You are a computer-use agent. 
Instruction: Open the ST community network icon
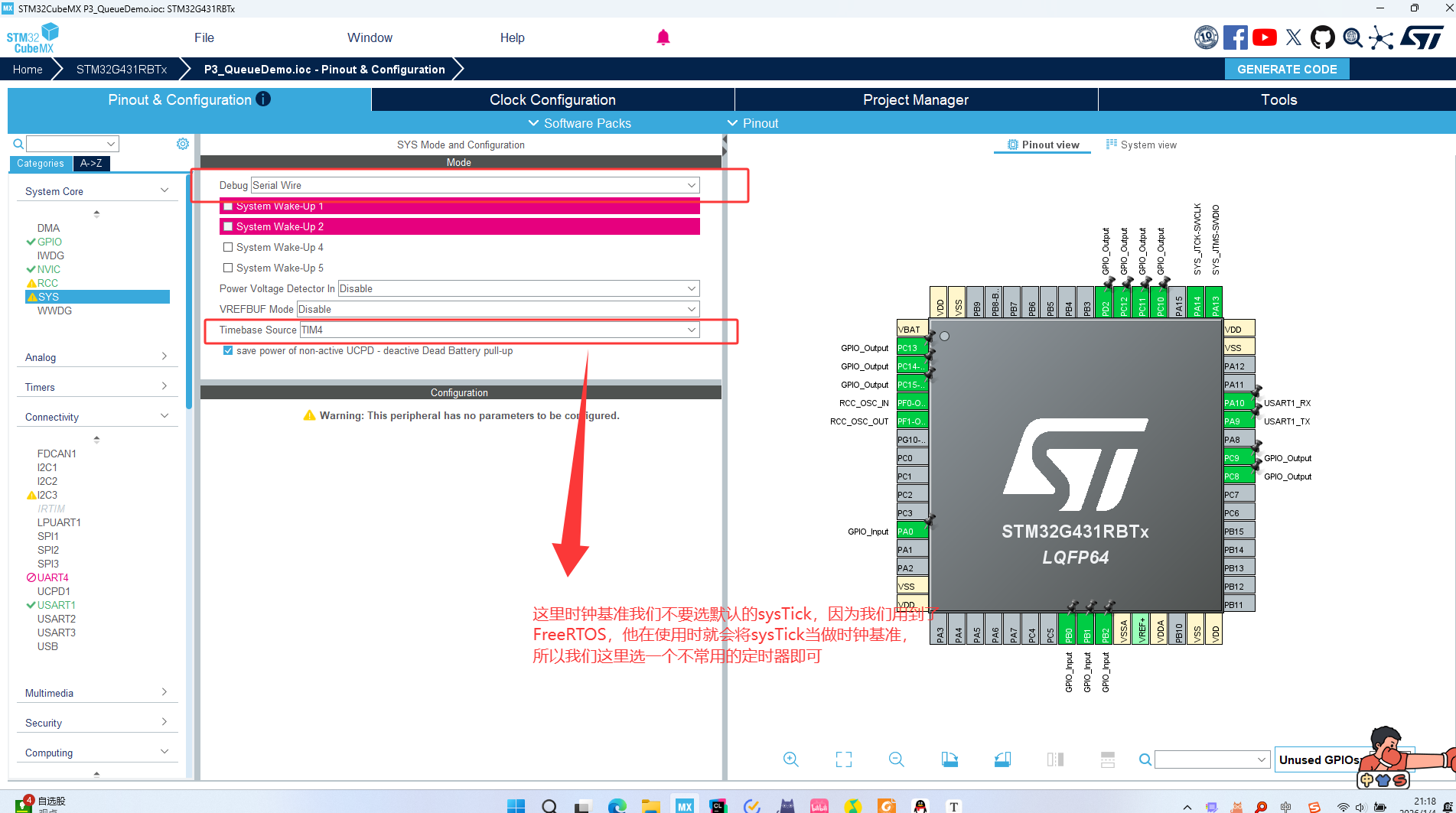[x=1381, y=37]
